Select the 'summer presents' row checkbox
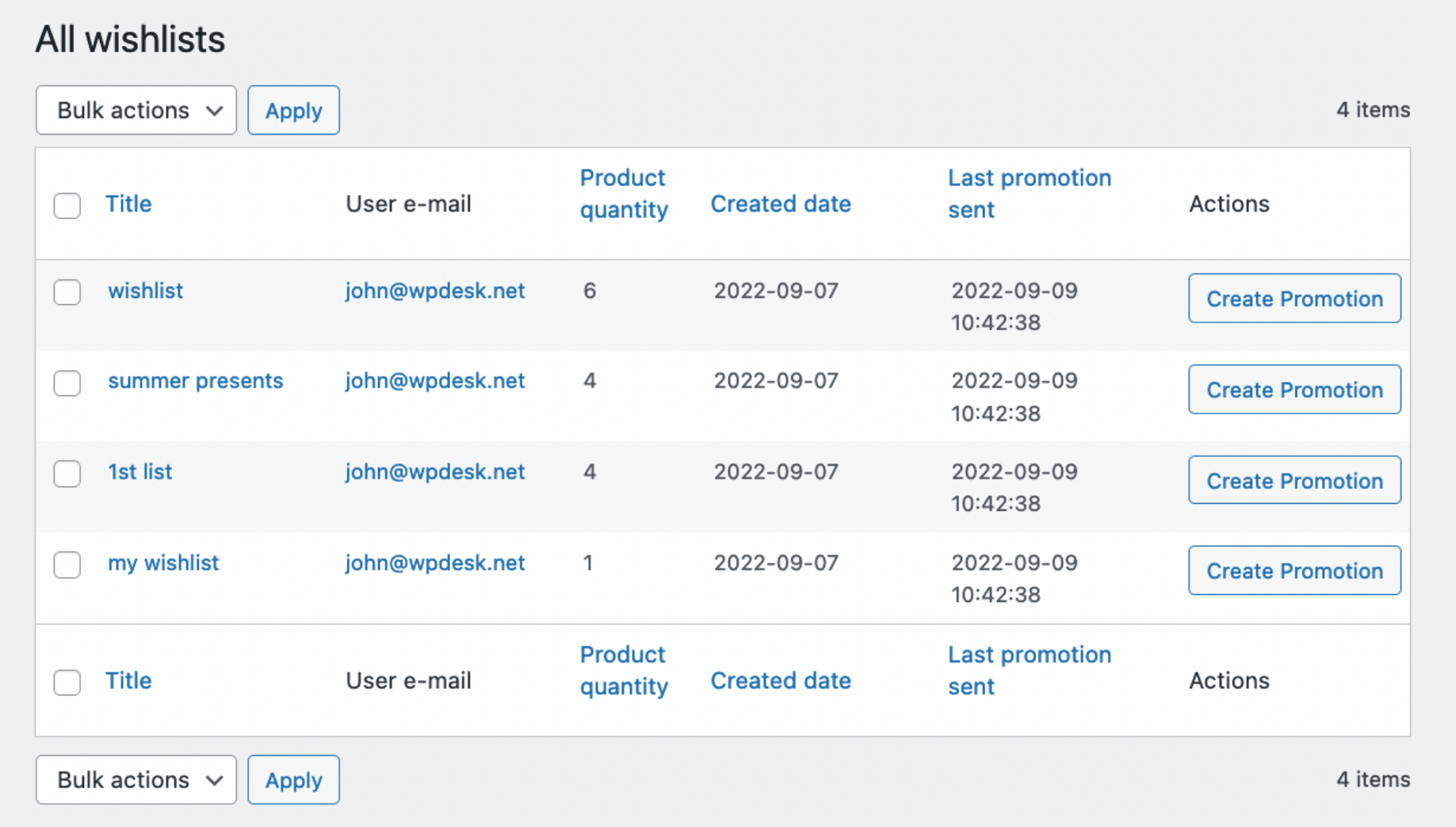This screenshot has height=827, width=1456. [x=67, y=383]
